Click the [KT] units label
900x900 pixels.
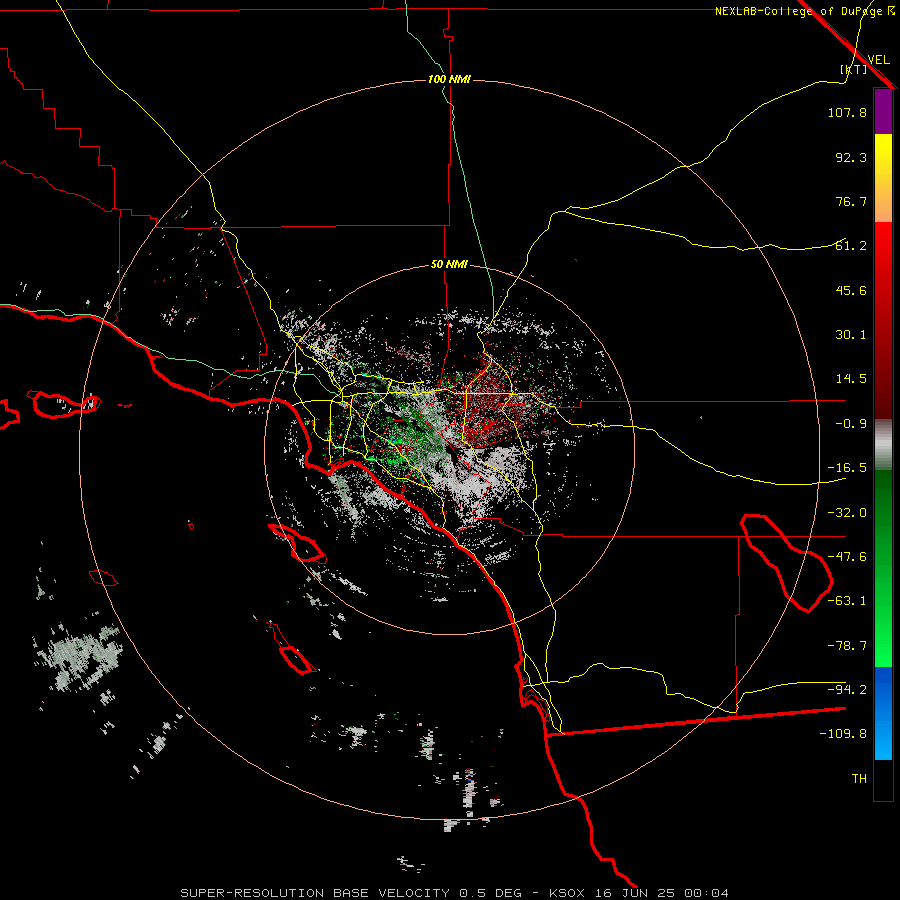(854, 69)
